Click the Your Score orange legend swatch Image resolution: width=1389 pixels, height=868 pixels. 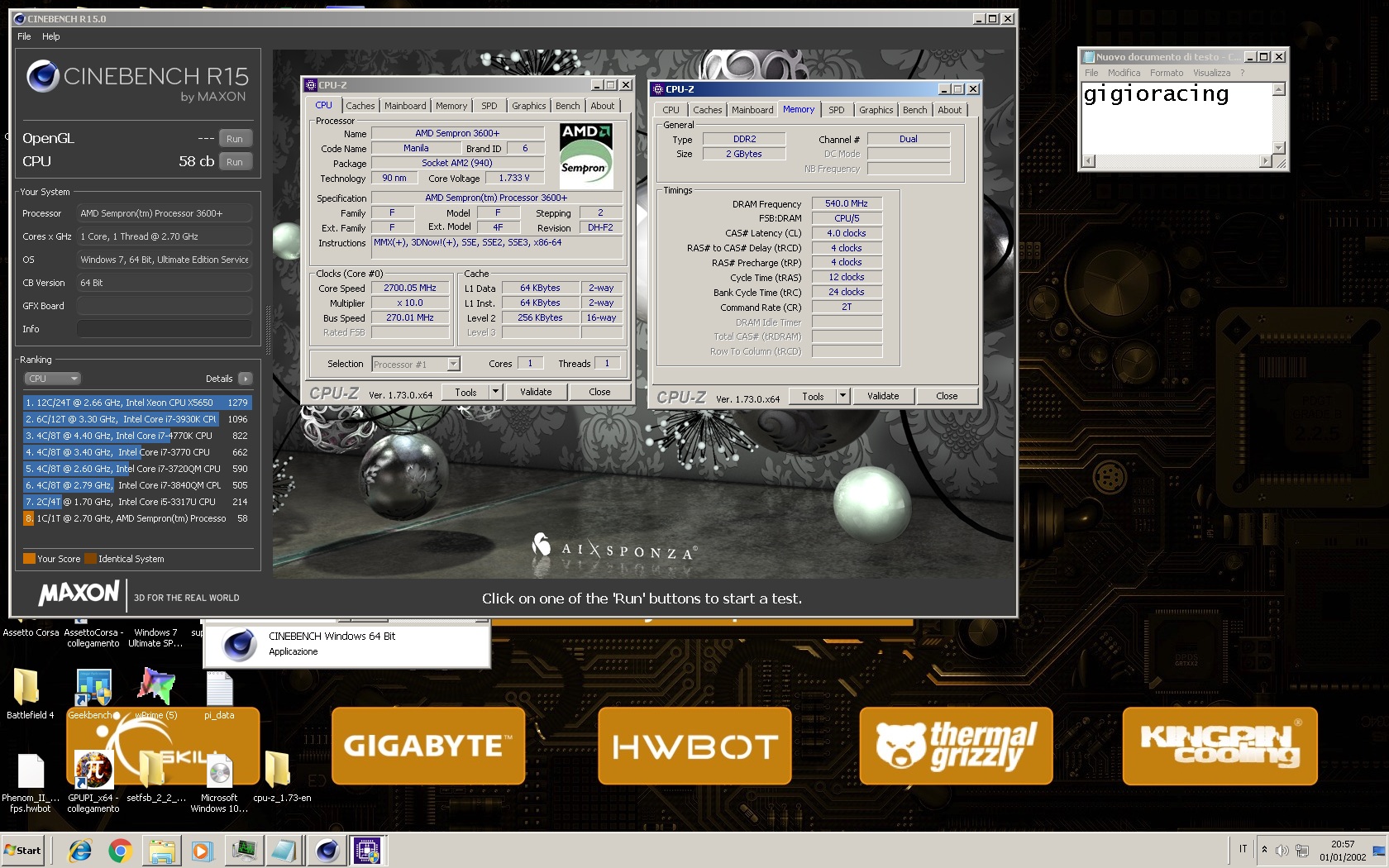[29, 559]
